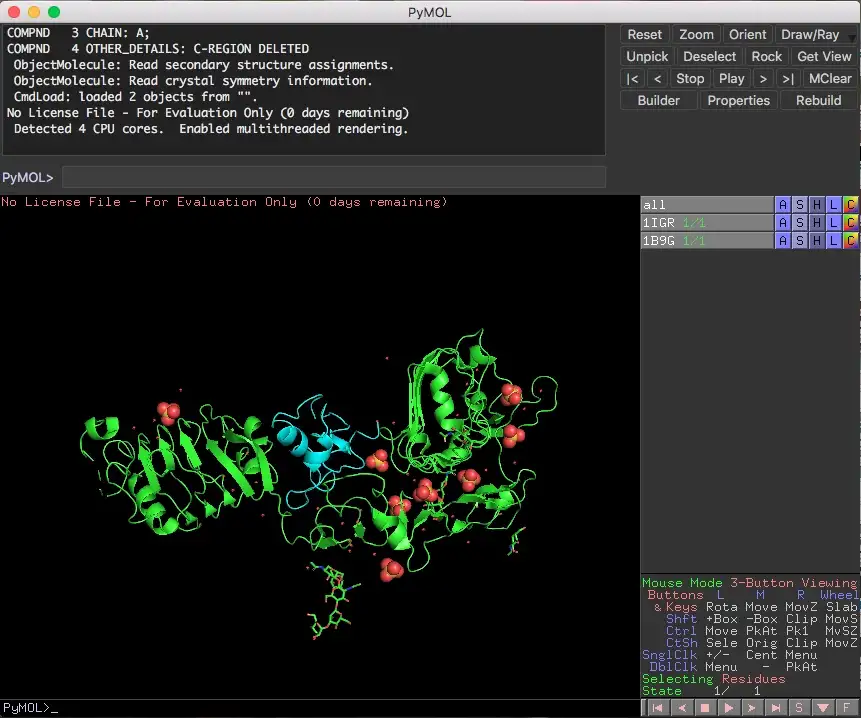Open the Show menu for 1B9G

pyautogui.click(x=801, y=240)
